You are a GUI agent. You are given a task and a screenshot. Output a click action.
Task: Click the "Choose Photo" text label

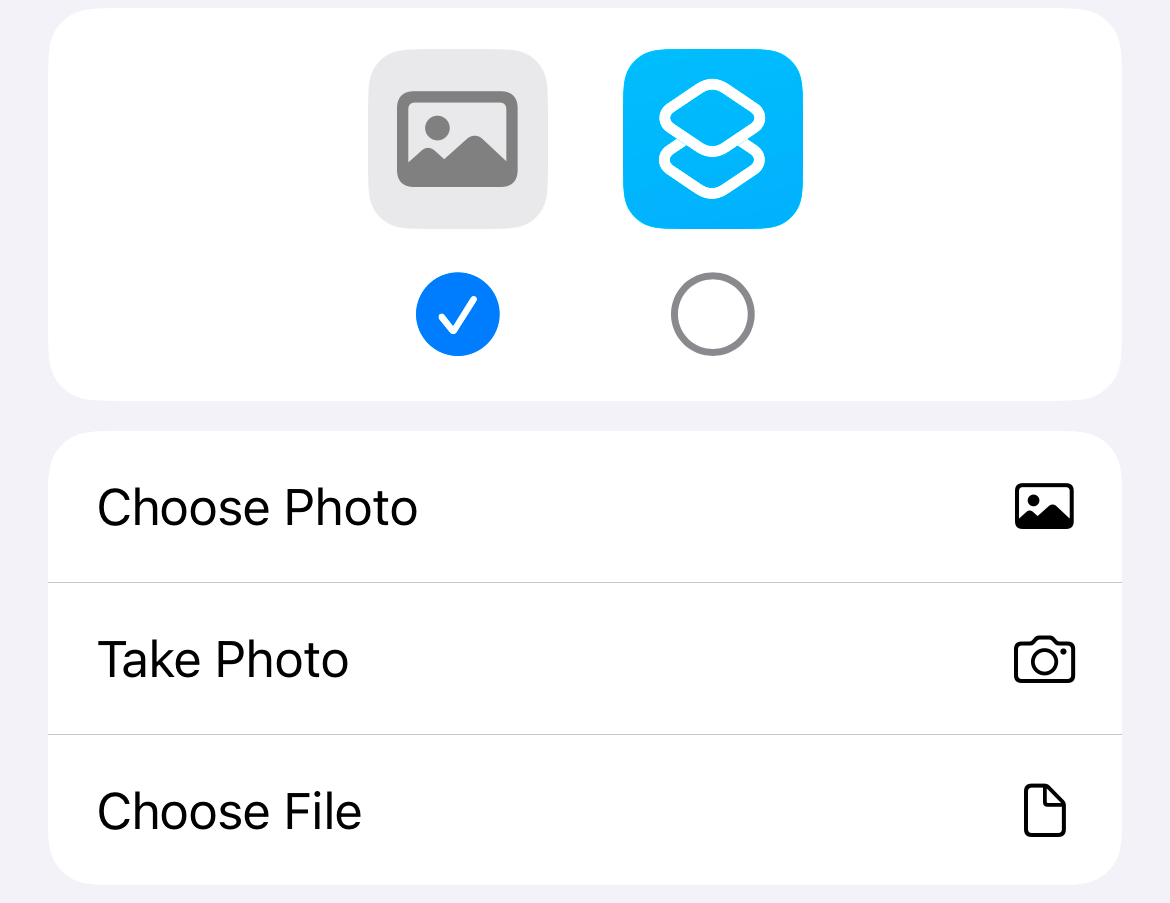[257, 508]
